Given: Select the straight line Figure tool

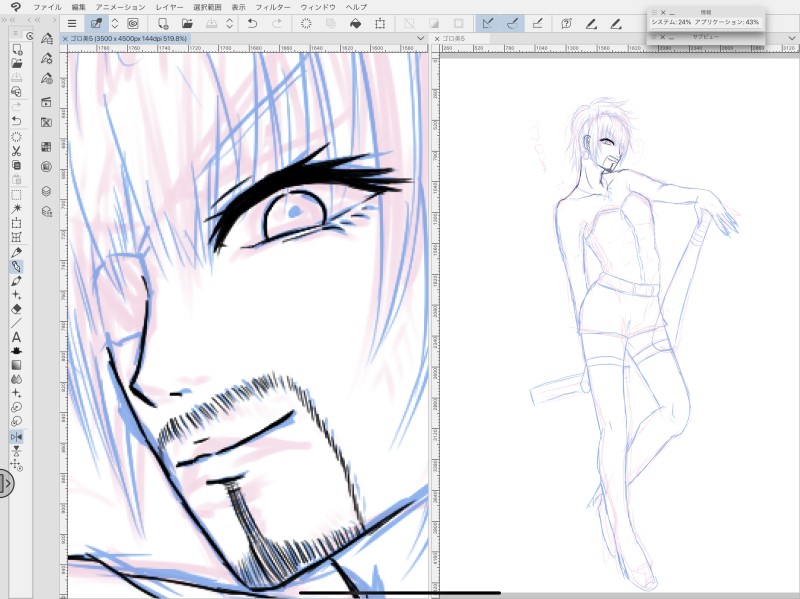Looking at the screenshot, I should tap(16, 323).
